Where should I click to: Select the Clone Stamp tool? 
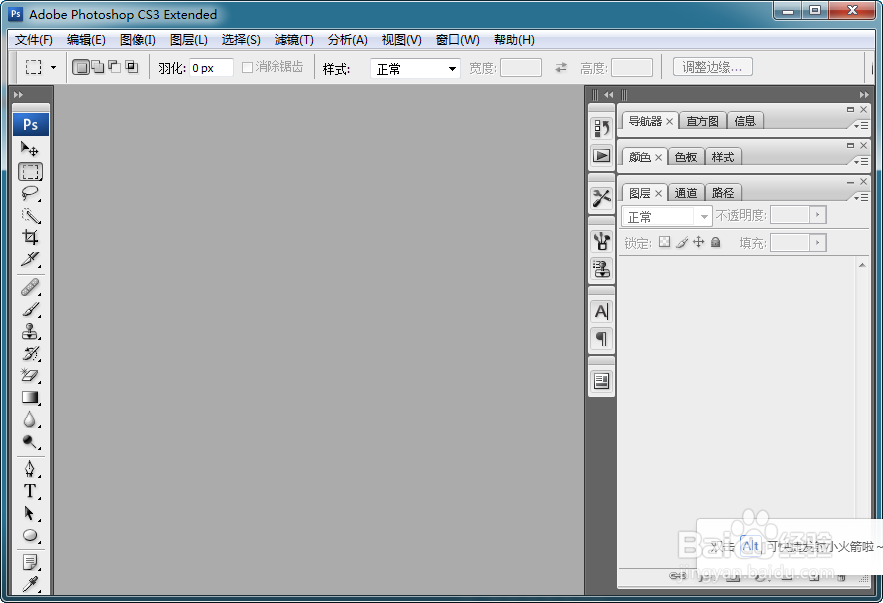(31, 332)
